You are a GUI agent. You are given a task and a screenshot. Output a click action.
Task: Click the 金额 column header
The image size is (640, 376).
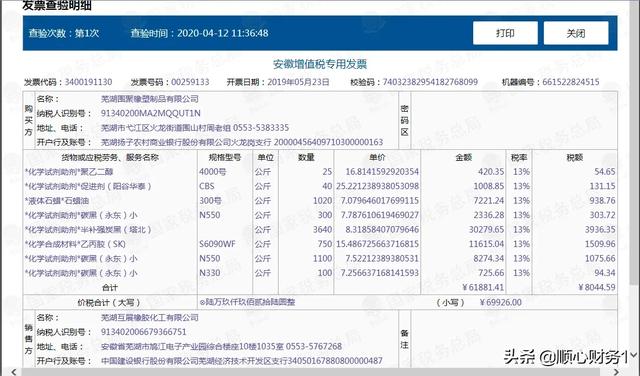tap(464, 157)
